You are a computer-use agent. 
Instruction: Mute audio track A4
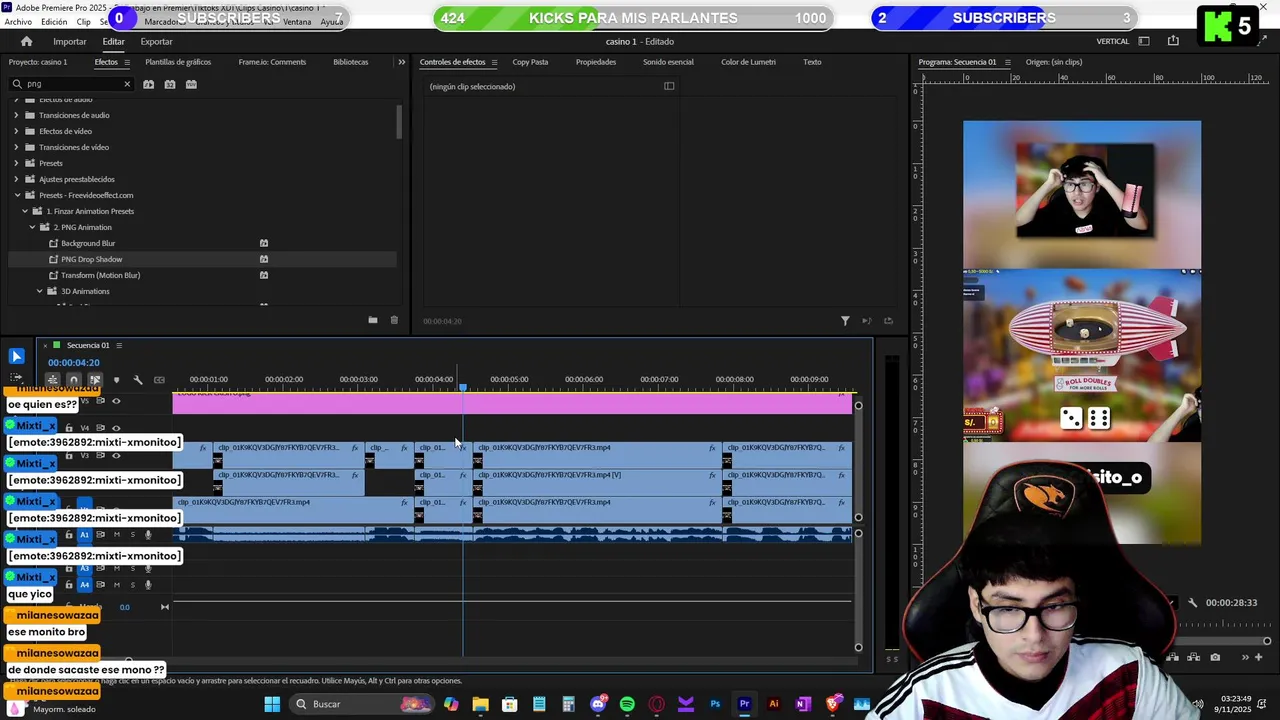[117, 585]
